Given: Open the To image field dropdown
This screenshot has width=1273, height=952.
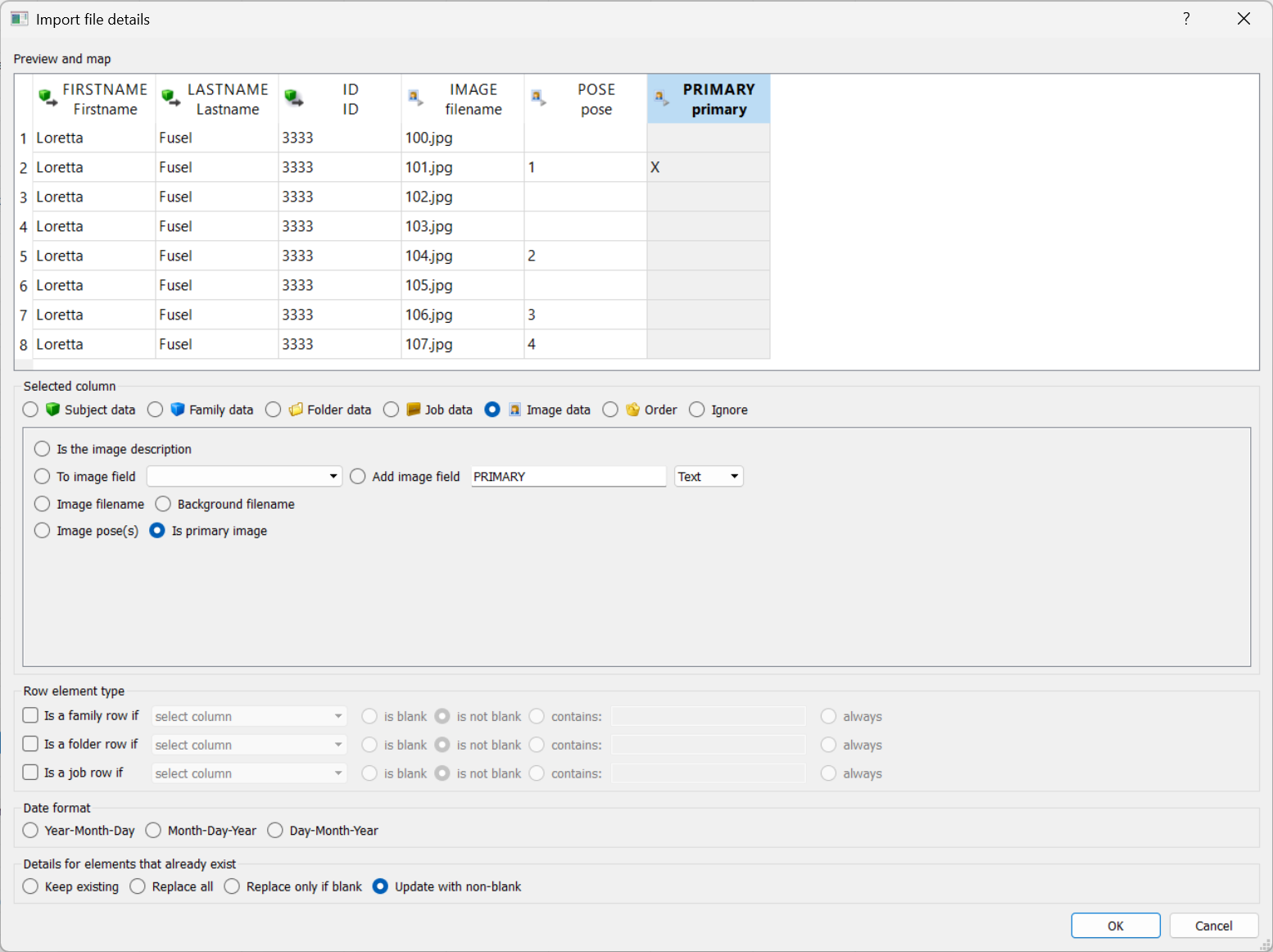Looking at the screenshot, I should (244, 476).
